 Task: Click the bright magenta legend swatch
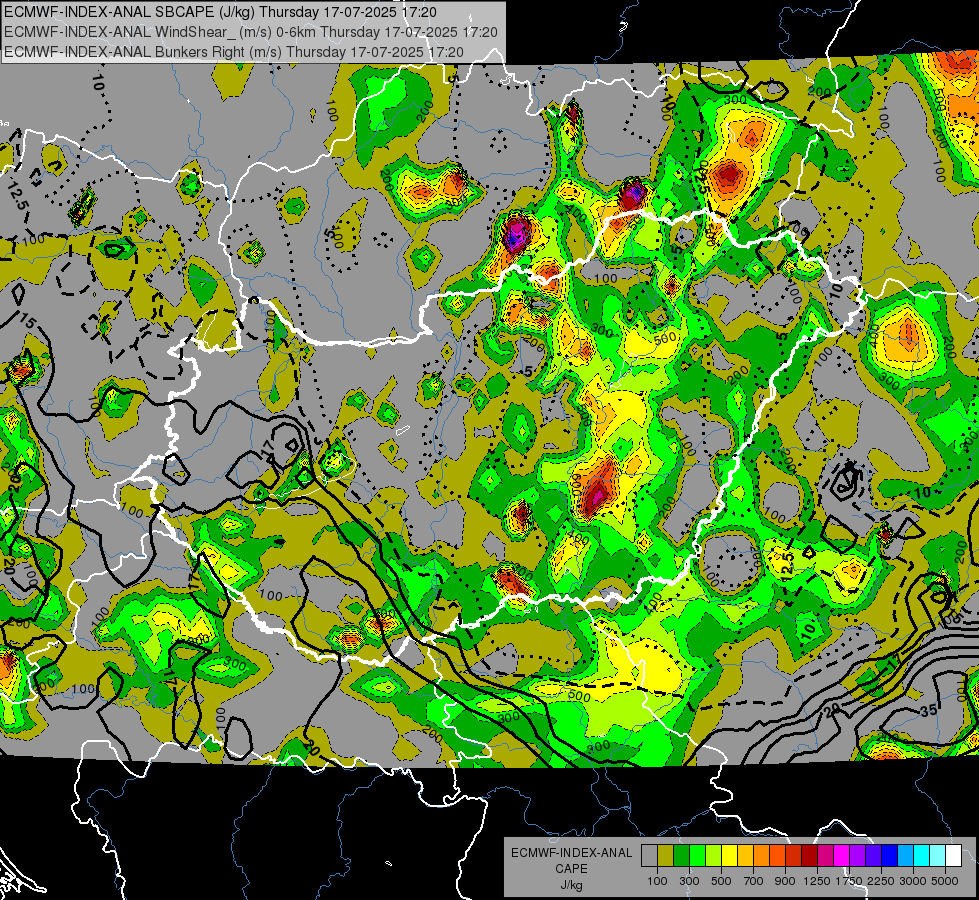click(842, 856)
